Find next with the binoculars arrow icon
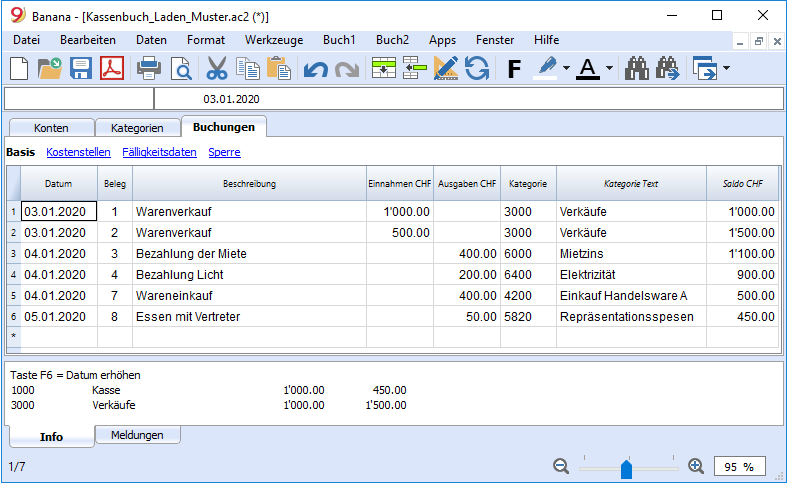 [x=668, y=68]
